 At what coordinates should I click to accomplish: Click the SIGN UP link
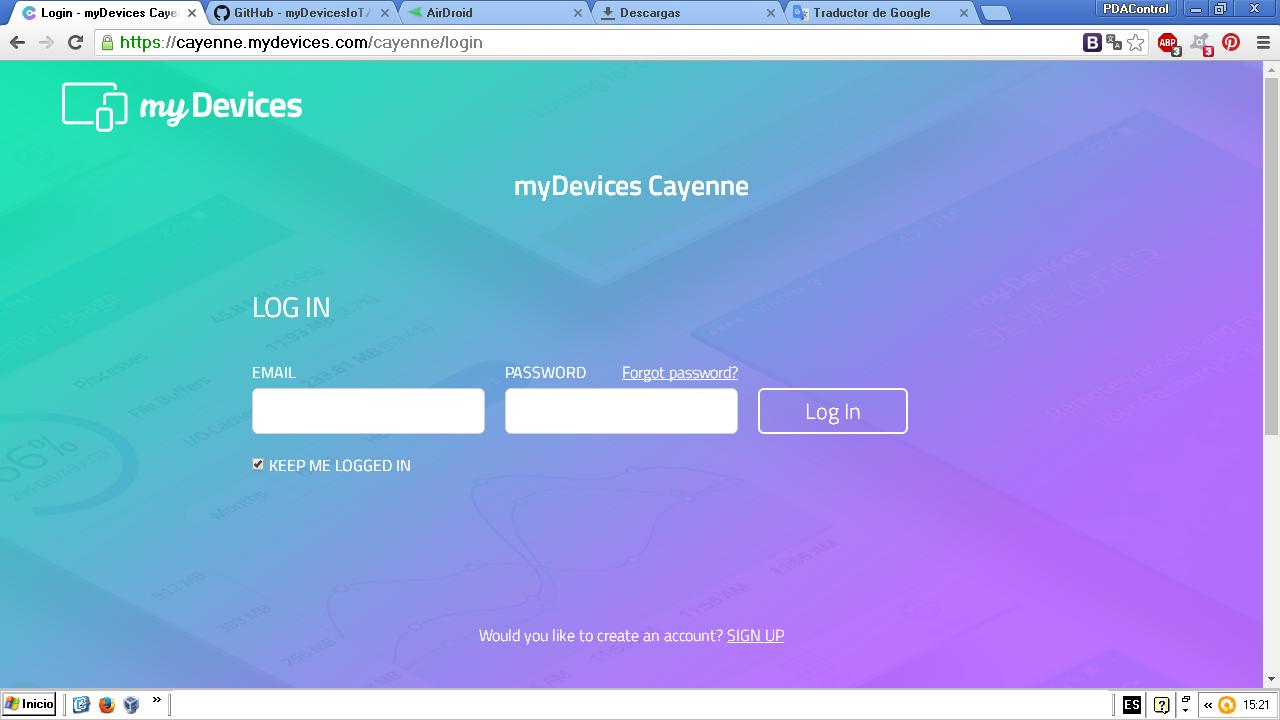(x=755, y=635)
